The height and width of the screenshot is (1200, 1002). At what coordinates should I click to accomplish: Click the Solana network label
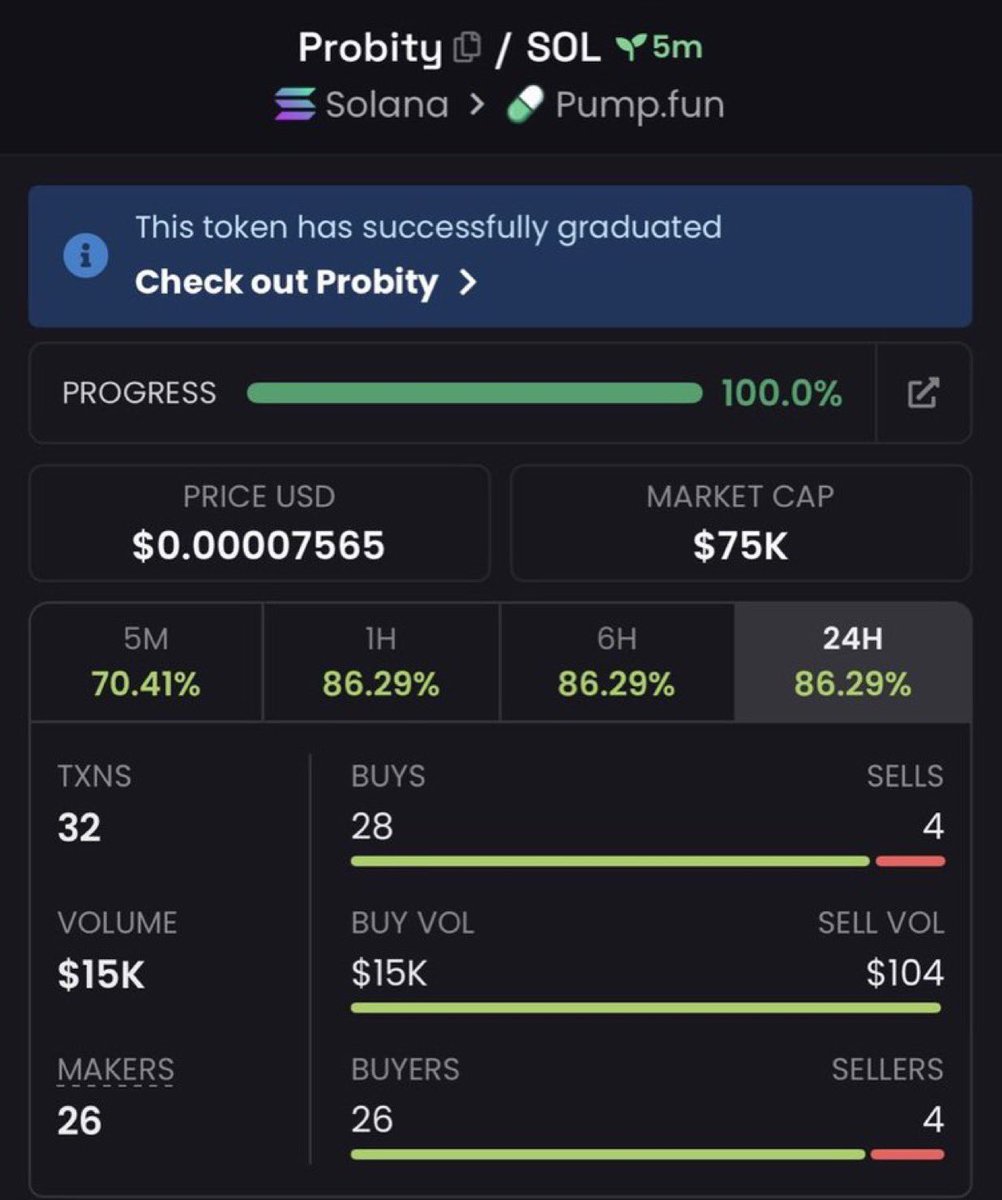[386, 104]
